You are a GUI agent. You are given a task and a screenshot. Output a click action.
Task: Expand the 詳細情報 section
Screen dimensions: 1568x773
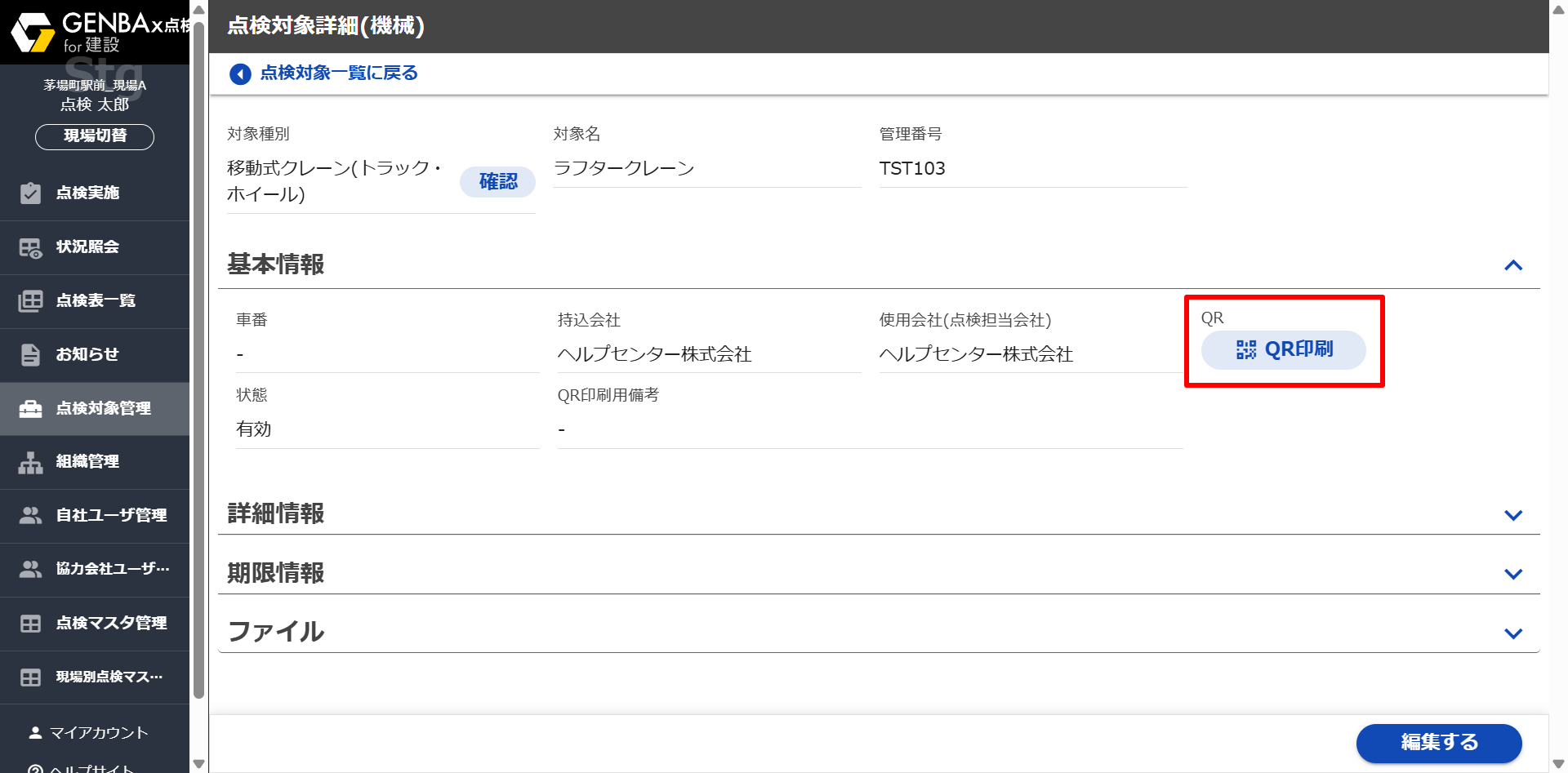(1512, 515)
